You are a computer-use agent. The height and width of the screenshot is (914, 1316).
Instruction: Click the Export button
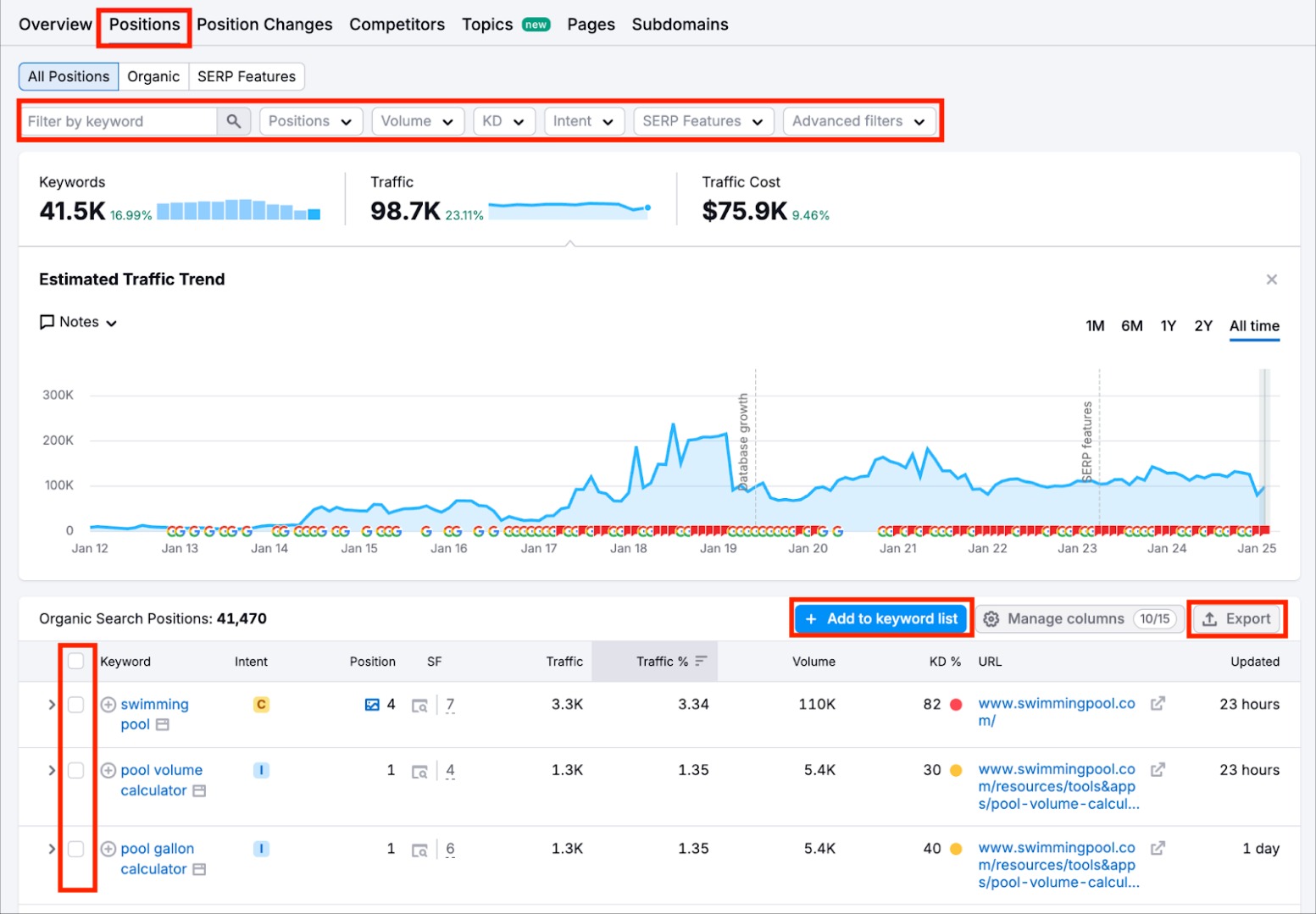pos(1237,619)
